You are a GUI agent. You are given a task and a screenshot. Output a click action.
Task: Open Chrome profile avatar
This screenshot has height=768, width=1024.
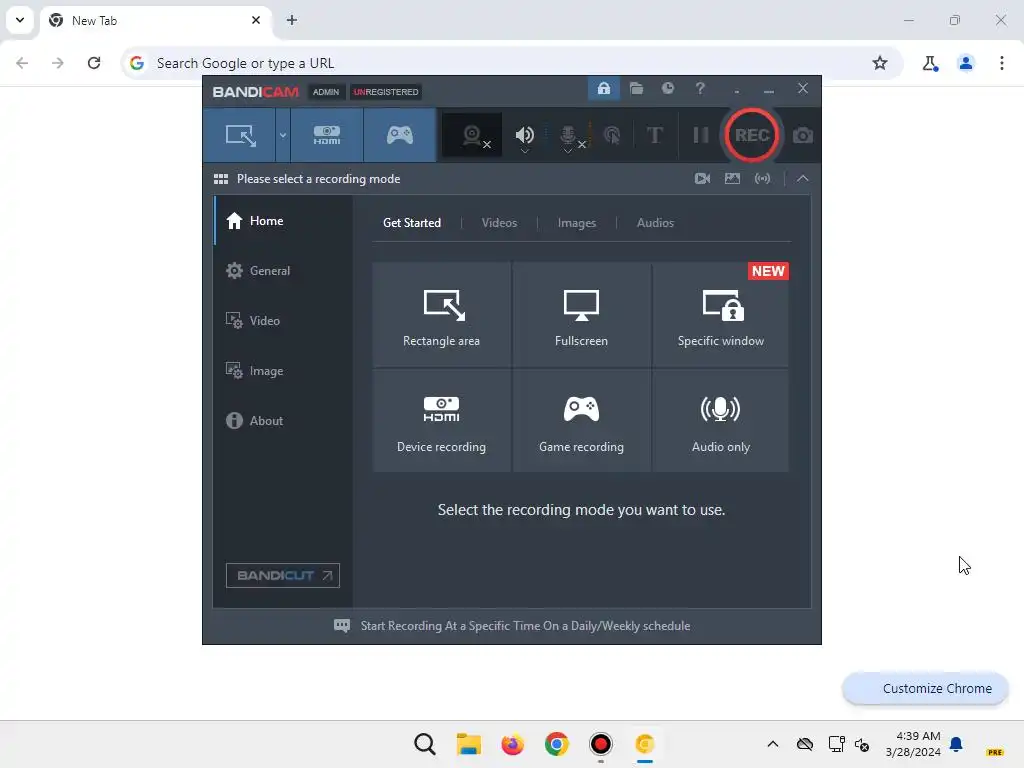[x=965, y=63]
